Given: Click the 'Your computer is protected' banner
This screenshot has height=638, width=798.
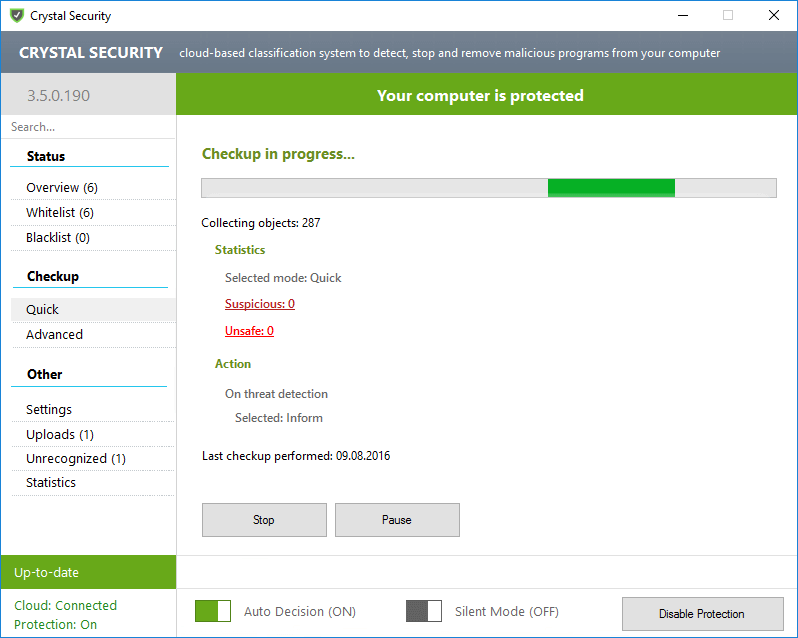Looking at the screenshot, I should (x=487, y=94).
